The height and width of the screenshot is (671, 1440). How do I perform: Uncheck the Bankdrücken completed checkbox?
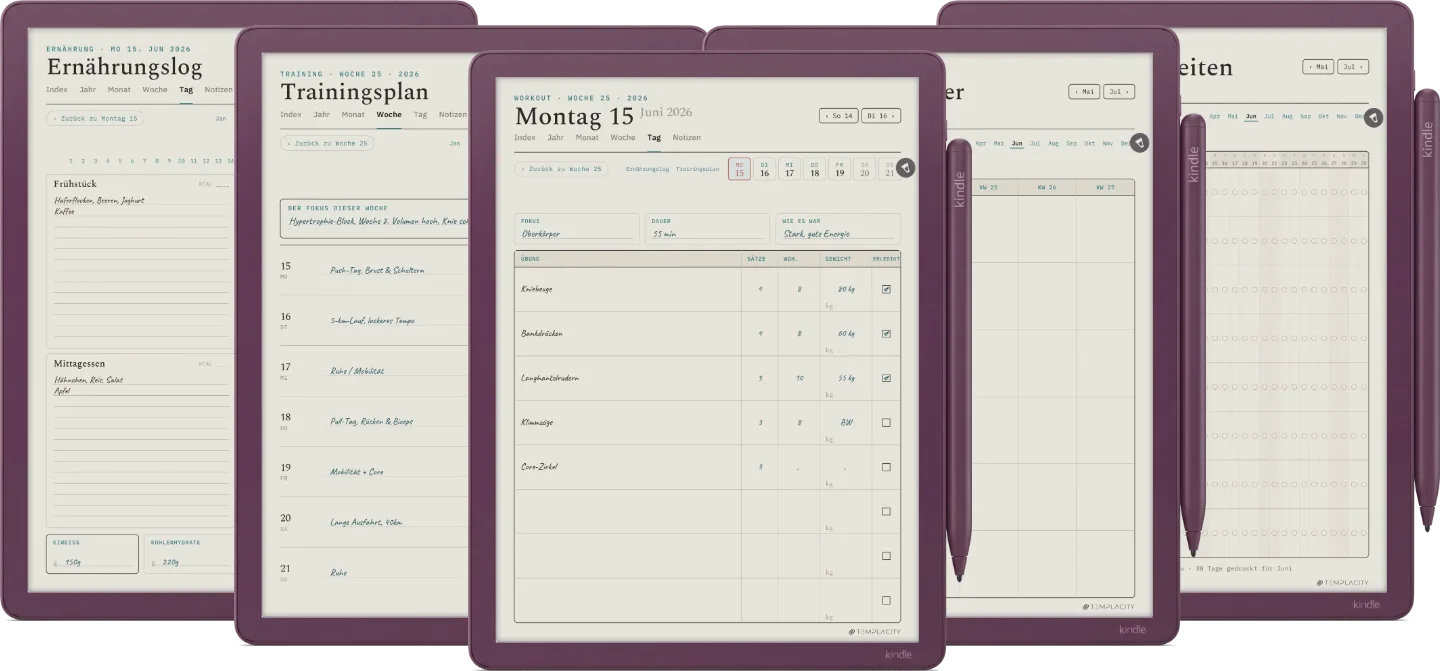point(886,334)
